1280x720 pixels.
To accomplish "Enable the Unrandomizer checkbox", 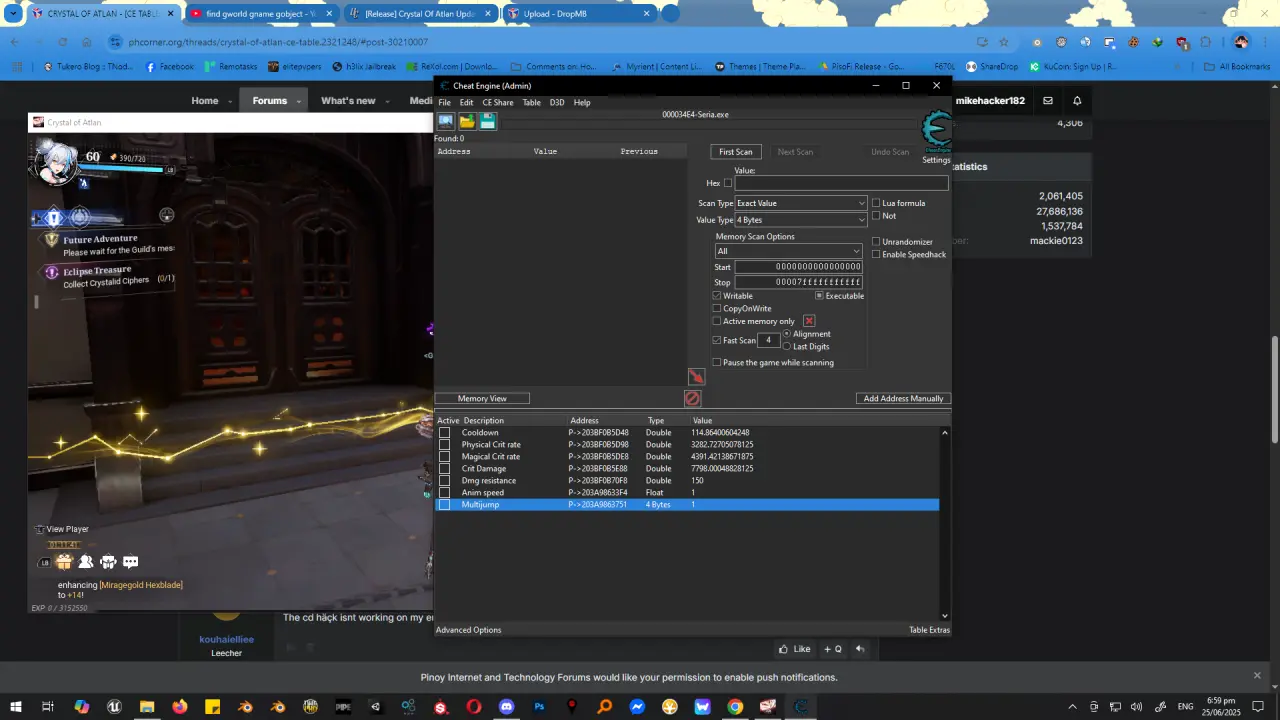I will [876, 242].
